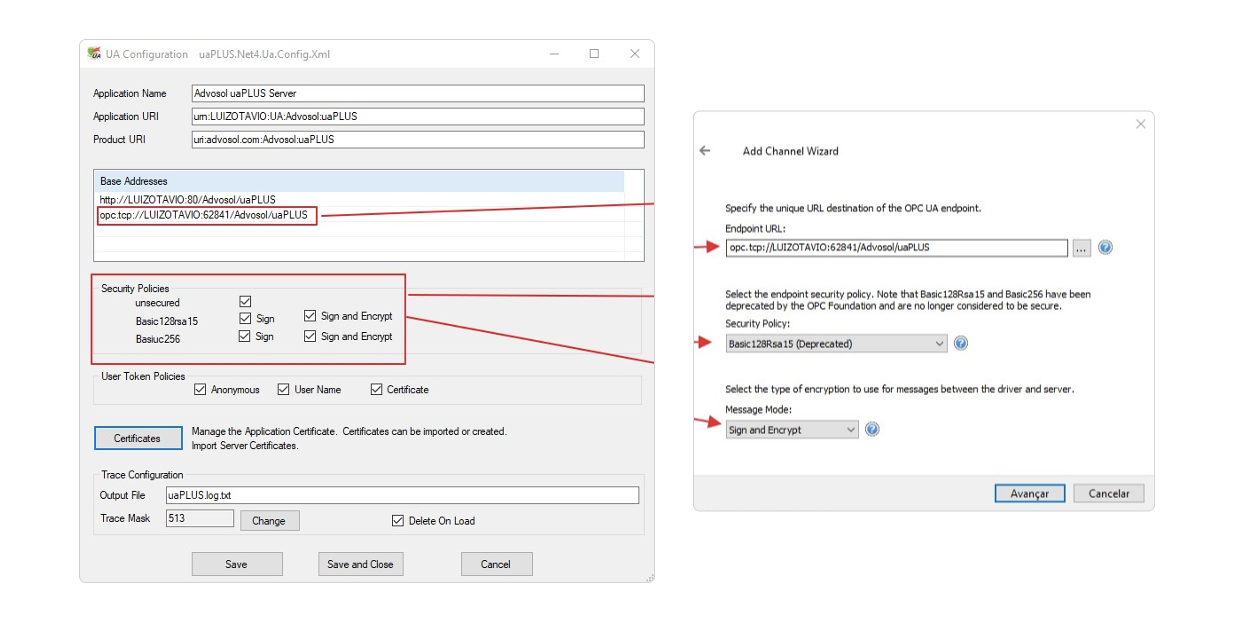Toggle the Delete On Load checkbox
1234x622 pixels.
coord(398,521)
